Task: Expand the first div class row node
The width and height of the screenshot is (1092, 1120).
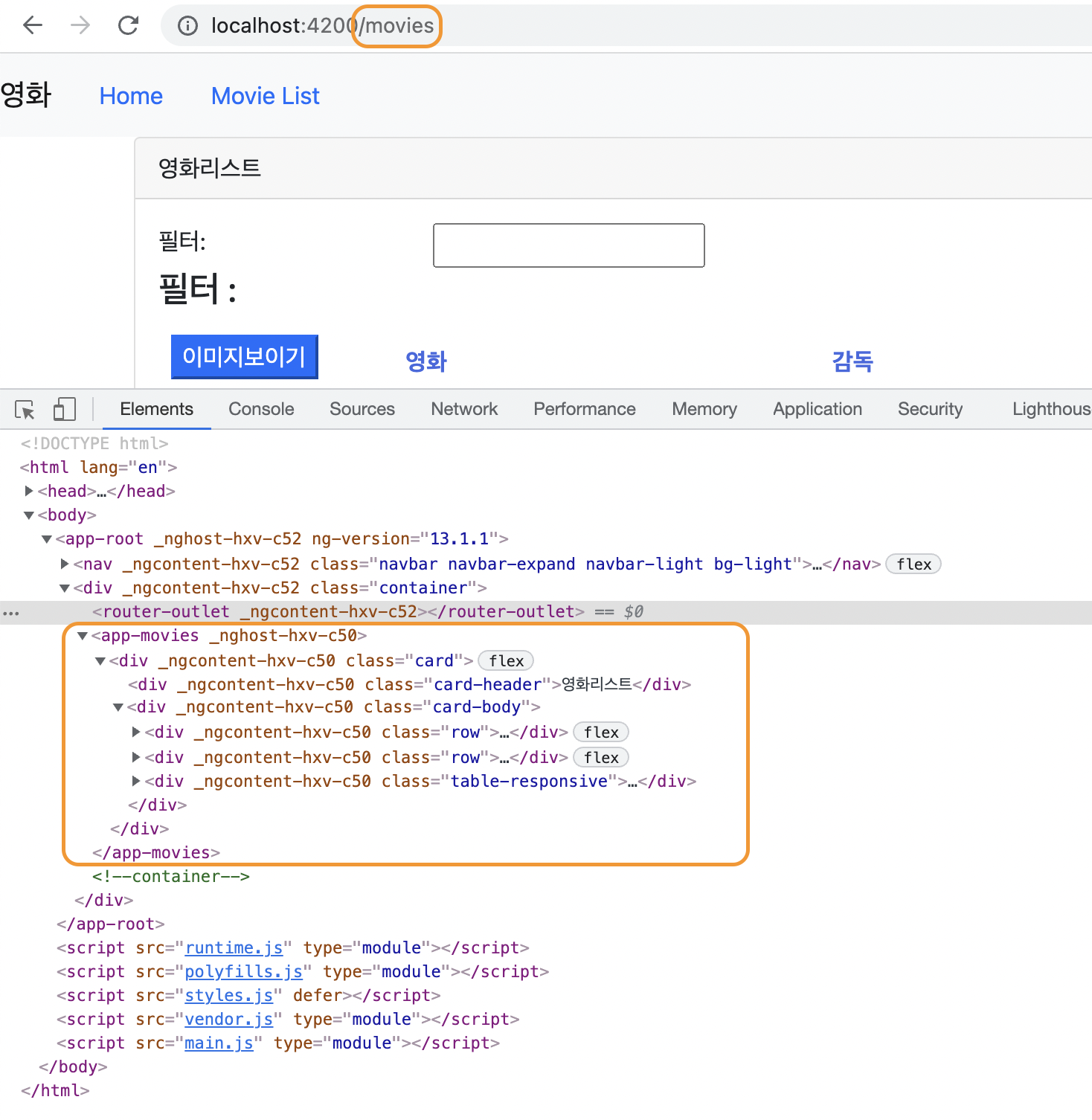Action: pyautogui.click(x=136, y=733)
